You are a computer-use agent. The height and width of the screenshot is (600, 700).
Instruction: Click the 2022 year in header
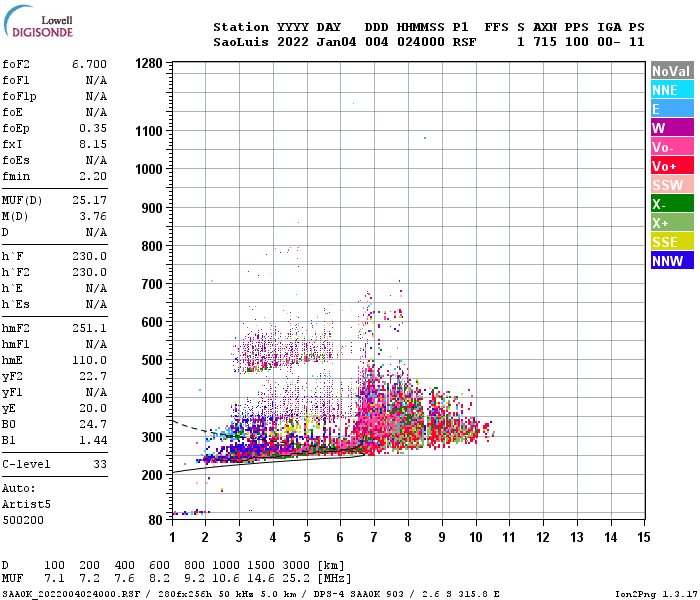click(293, 42)
